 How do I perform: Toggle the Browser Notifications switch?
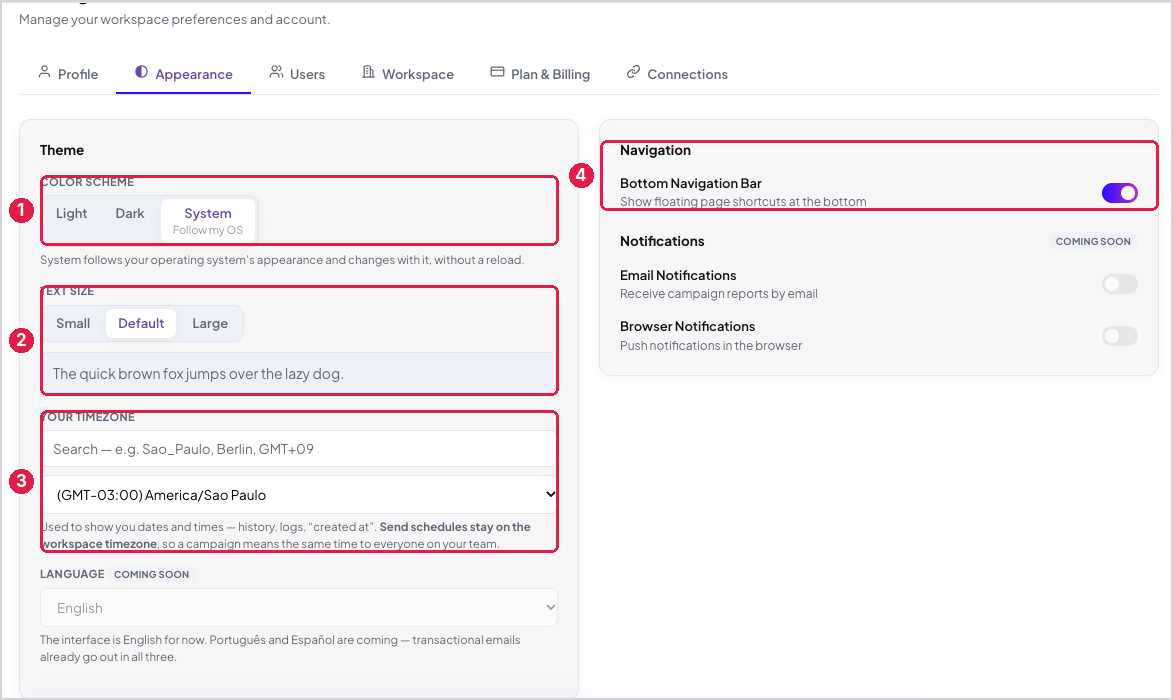[x=1119, y=337]
